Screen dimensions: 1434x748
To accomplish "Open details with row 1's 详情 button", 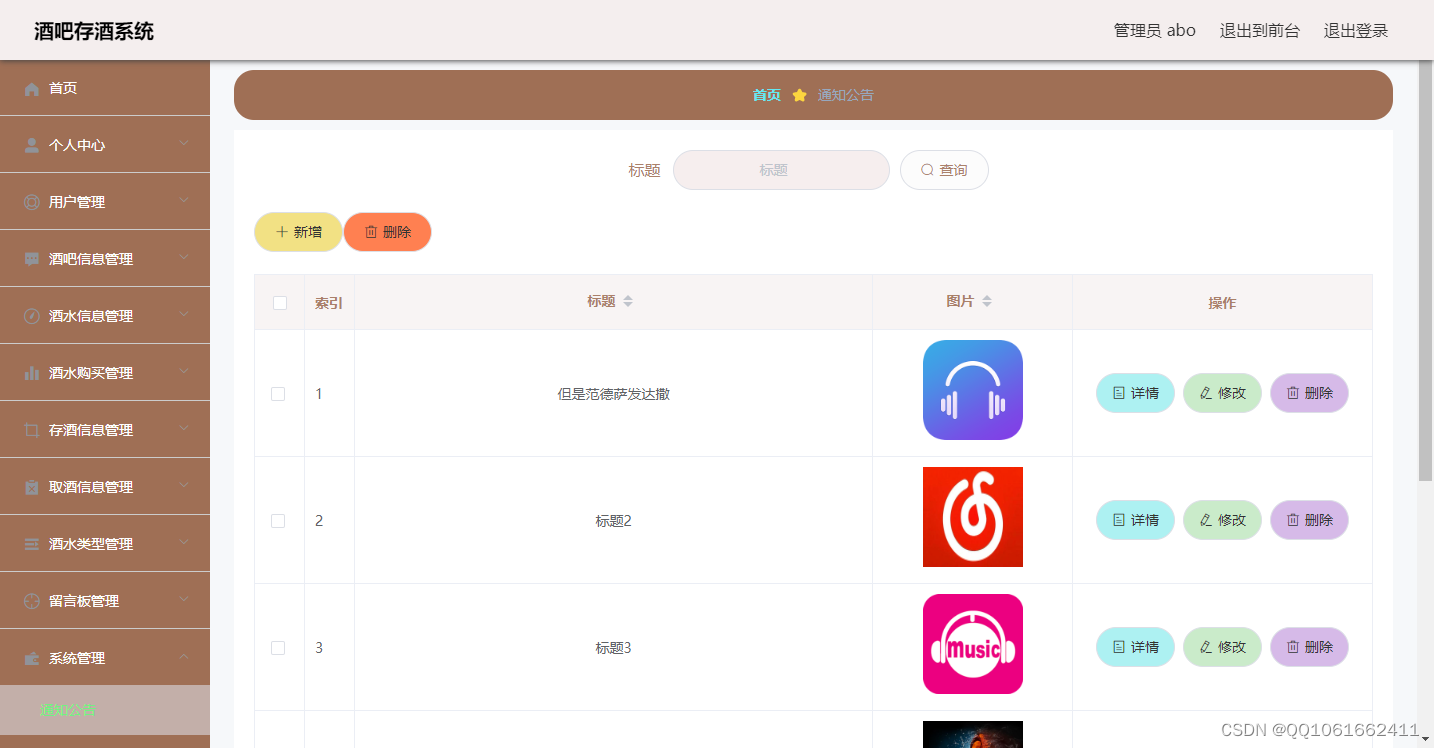I will tap(1134, 393).
